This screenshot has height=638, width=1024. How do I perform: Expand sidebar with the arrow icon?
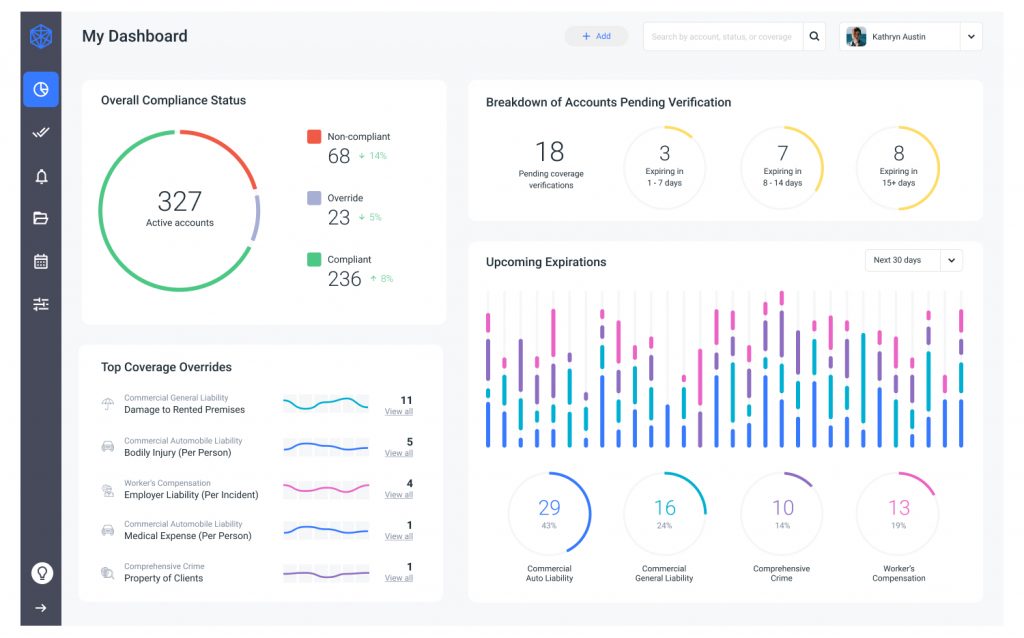41,607
